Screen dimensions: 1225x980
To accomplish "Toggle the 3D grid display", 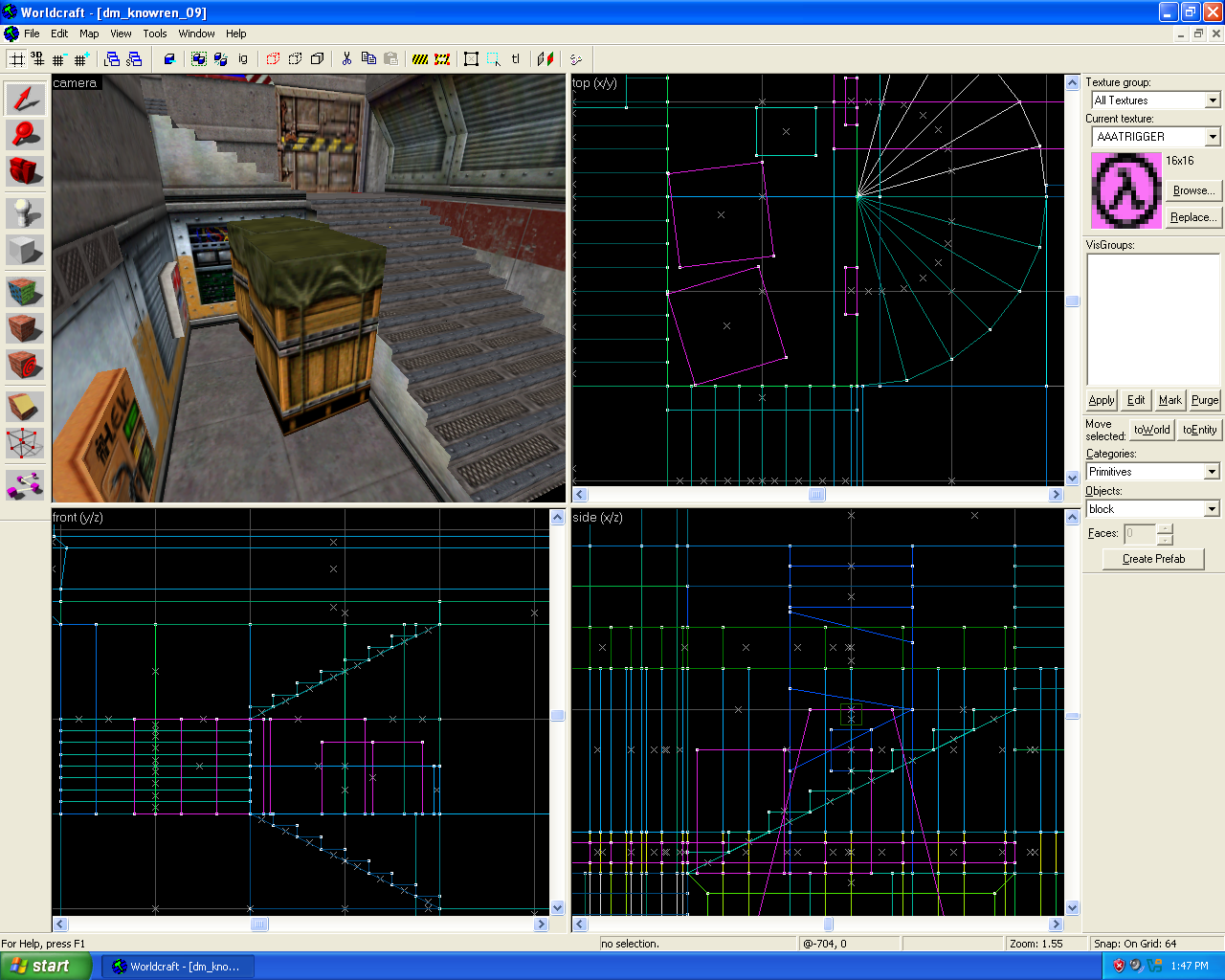I will click(37, 58).
